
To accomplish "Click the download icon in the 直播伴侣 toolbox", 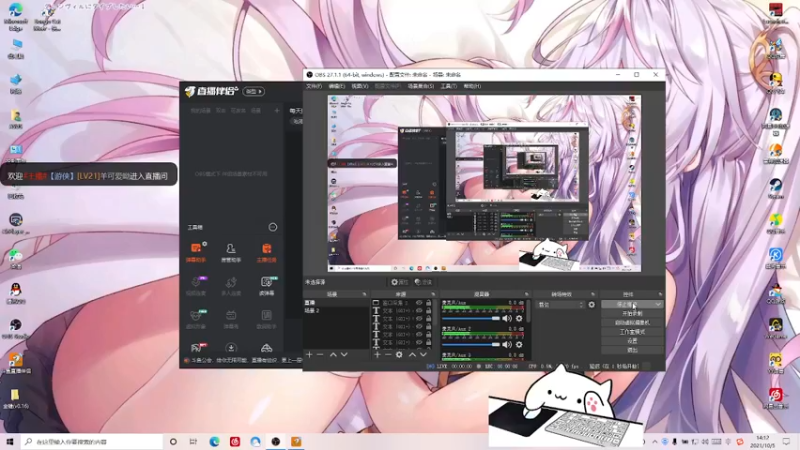I will pos(231,348).
